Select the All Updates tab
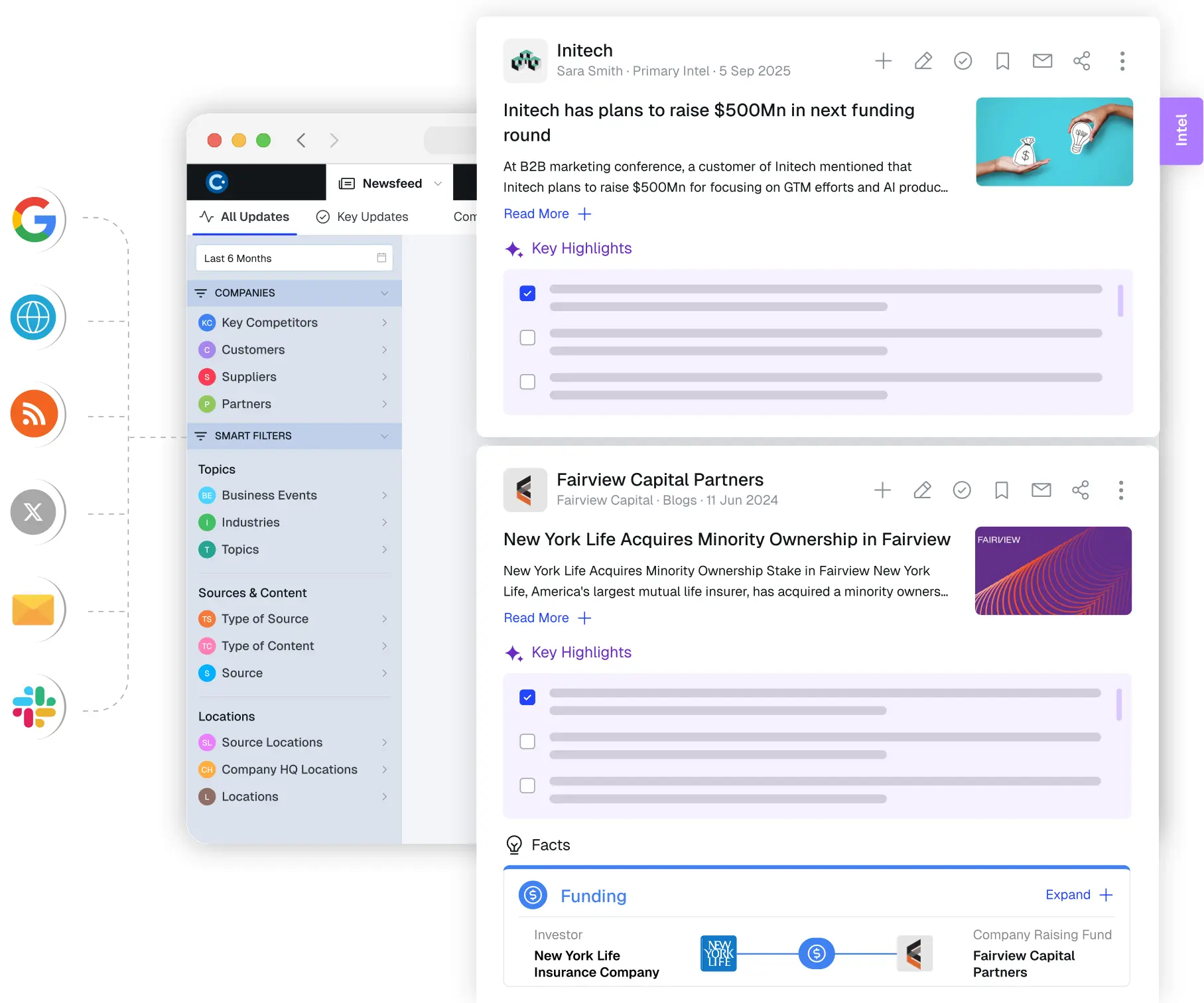 [x=245, y=217]
